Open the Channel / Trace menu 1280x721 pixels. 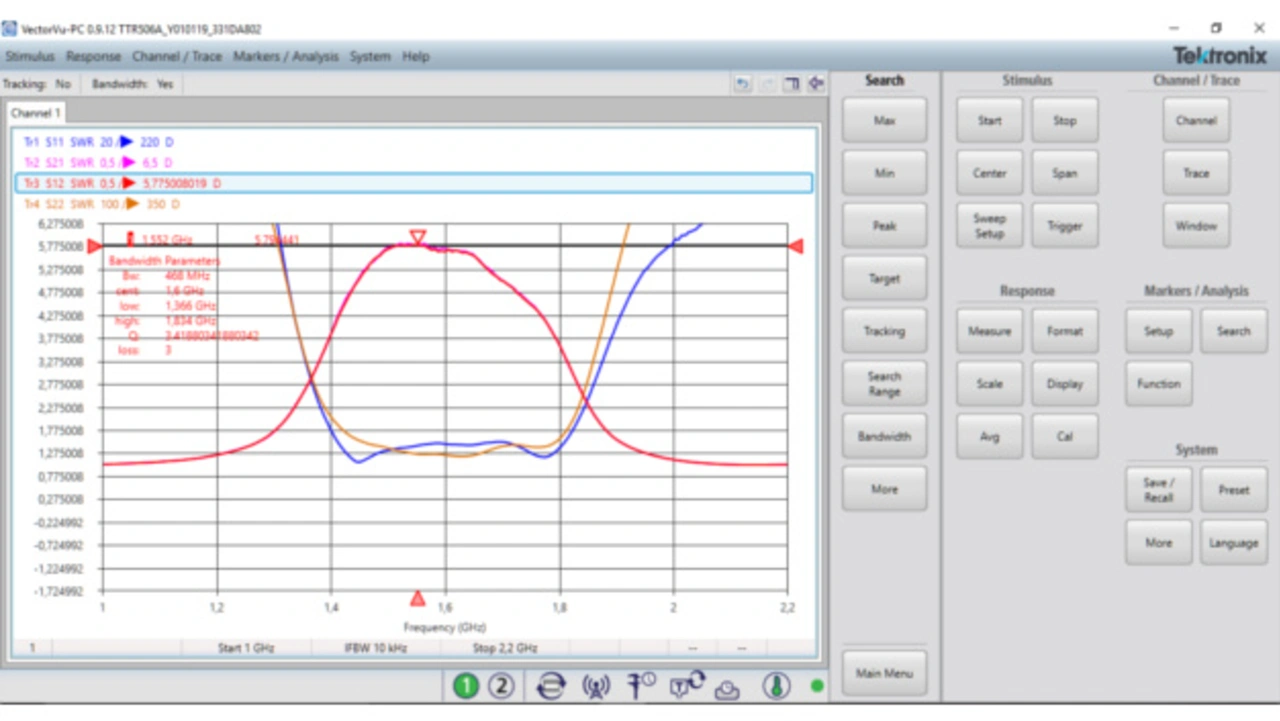[x=177, y=57]
